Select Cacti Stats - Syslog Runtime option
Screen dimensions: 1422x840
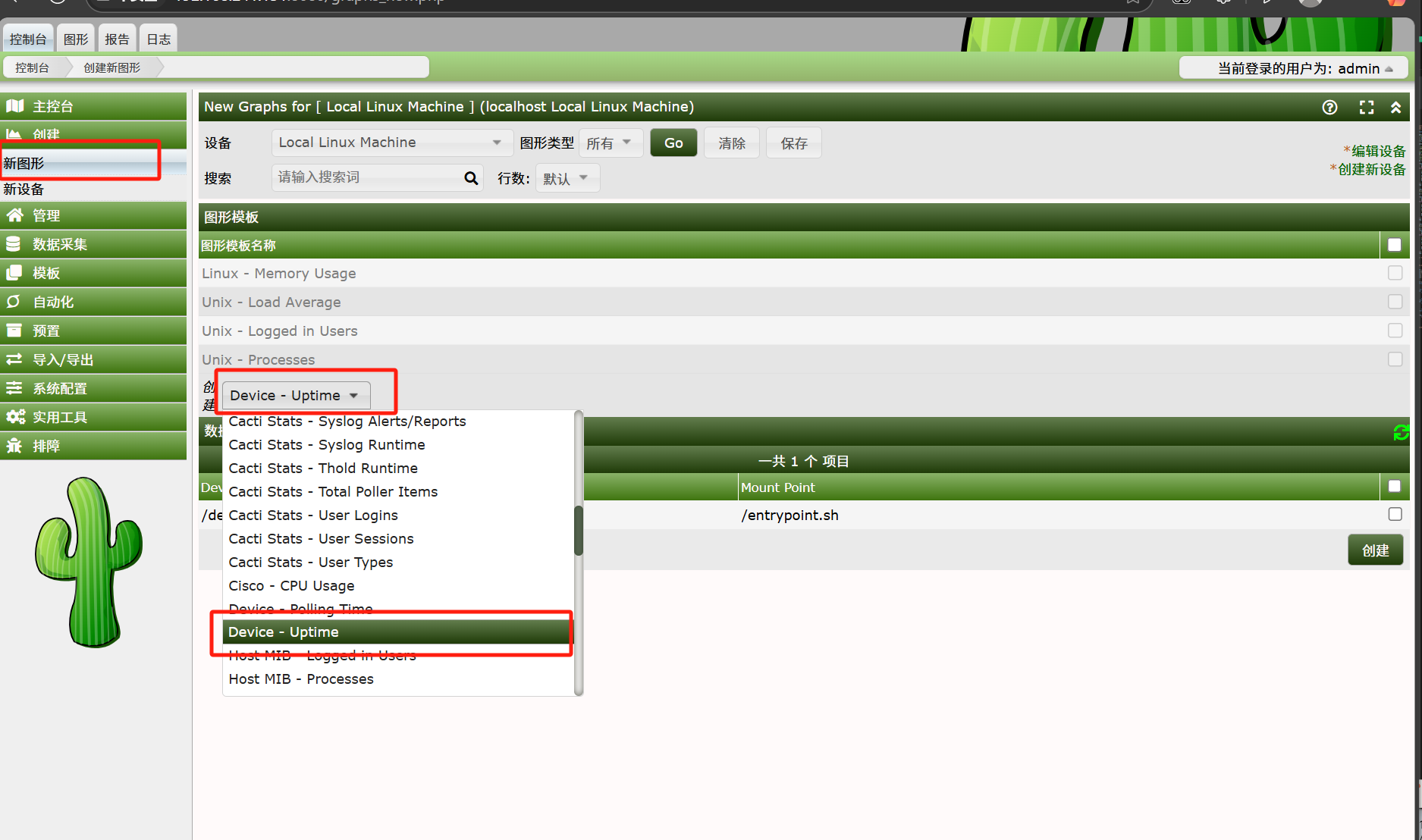[x=398, y=445]
